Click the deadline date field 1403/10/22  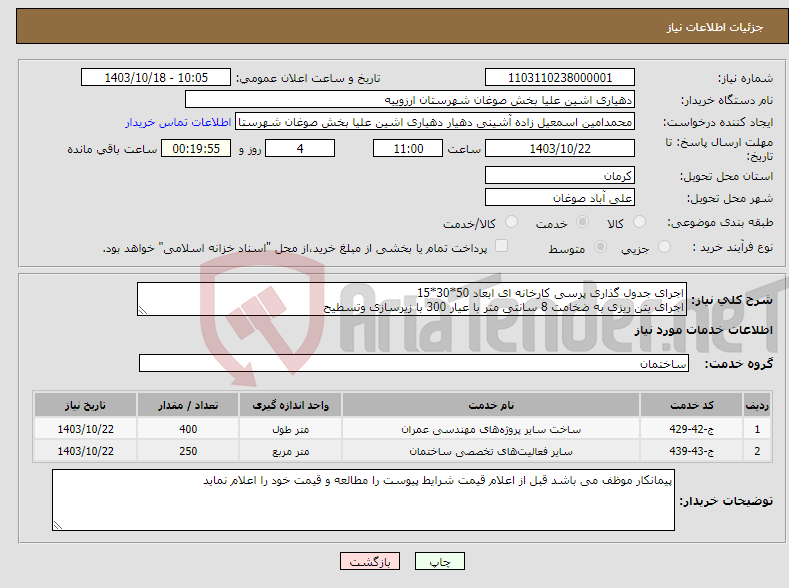click(x=560, y=148)
